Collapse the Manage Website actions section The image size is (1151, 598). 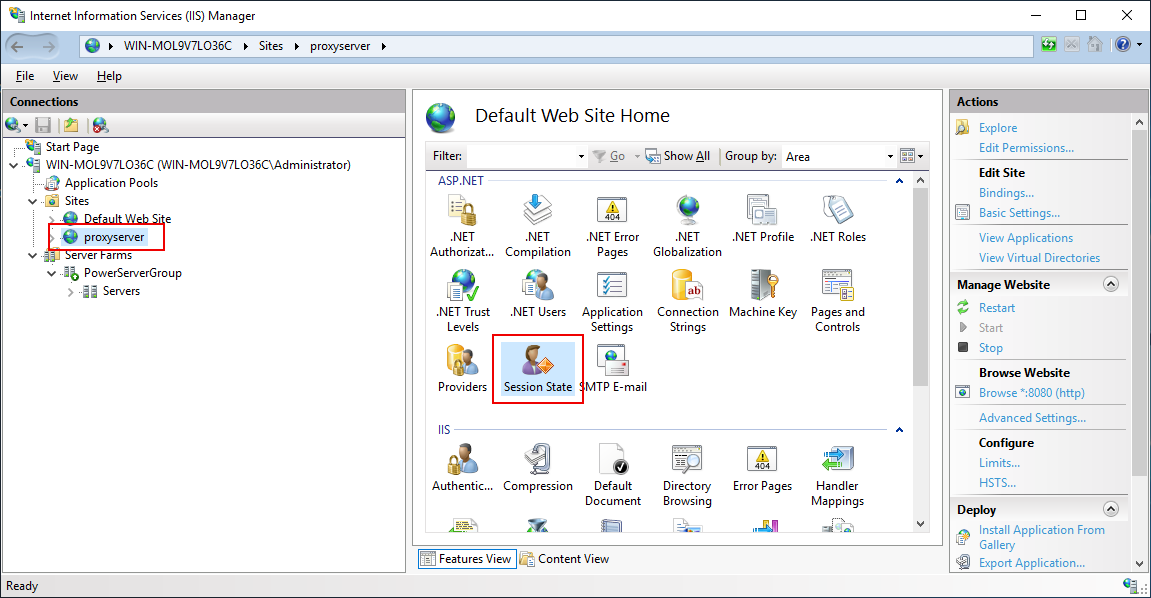[1111, 285]
